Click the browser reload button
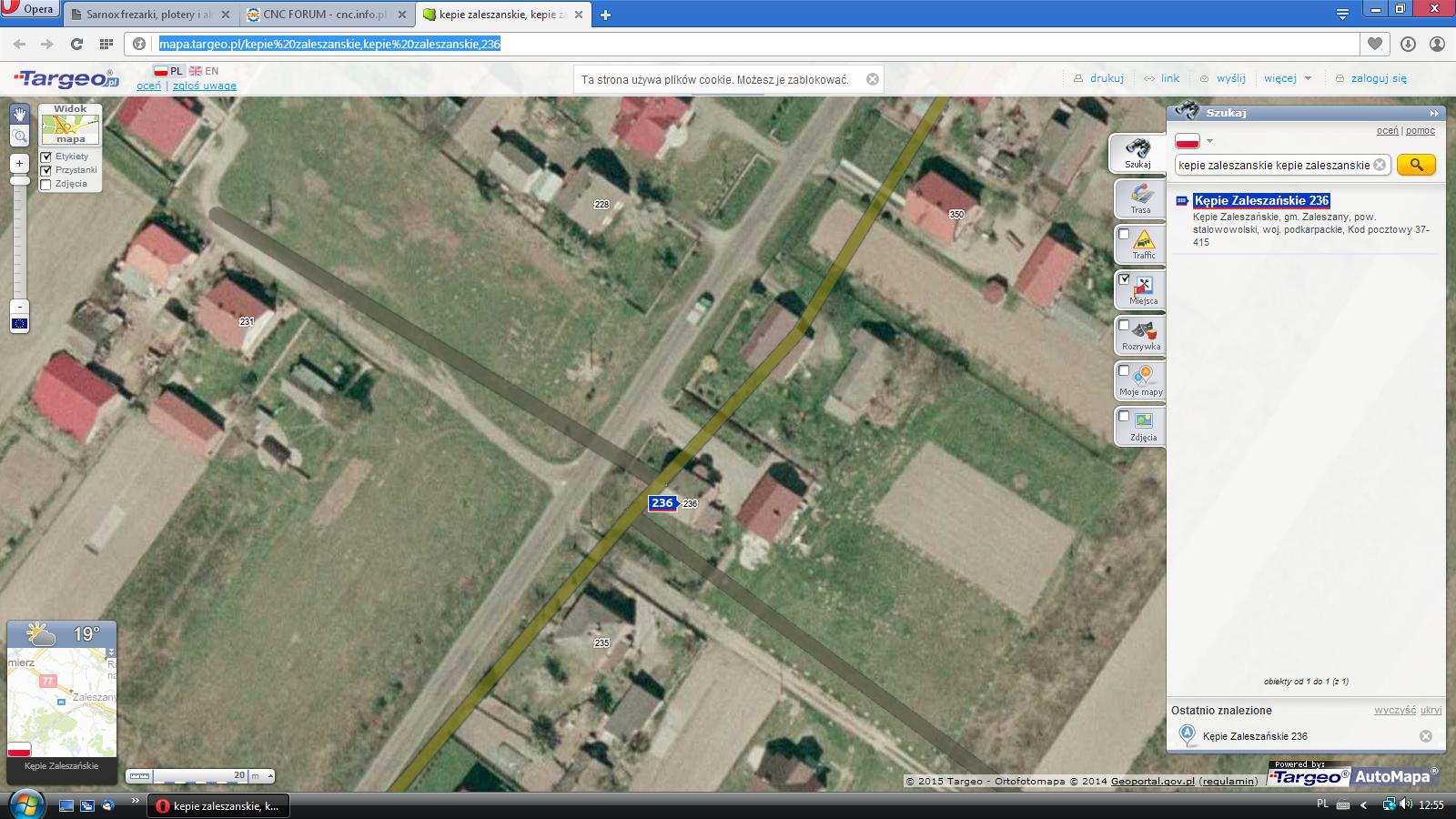 pyautogui.click(x=77, y=44)
